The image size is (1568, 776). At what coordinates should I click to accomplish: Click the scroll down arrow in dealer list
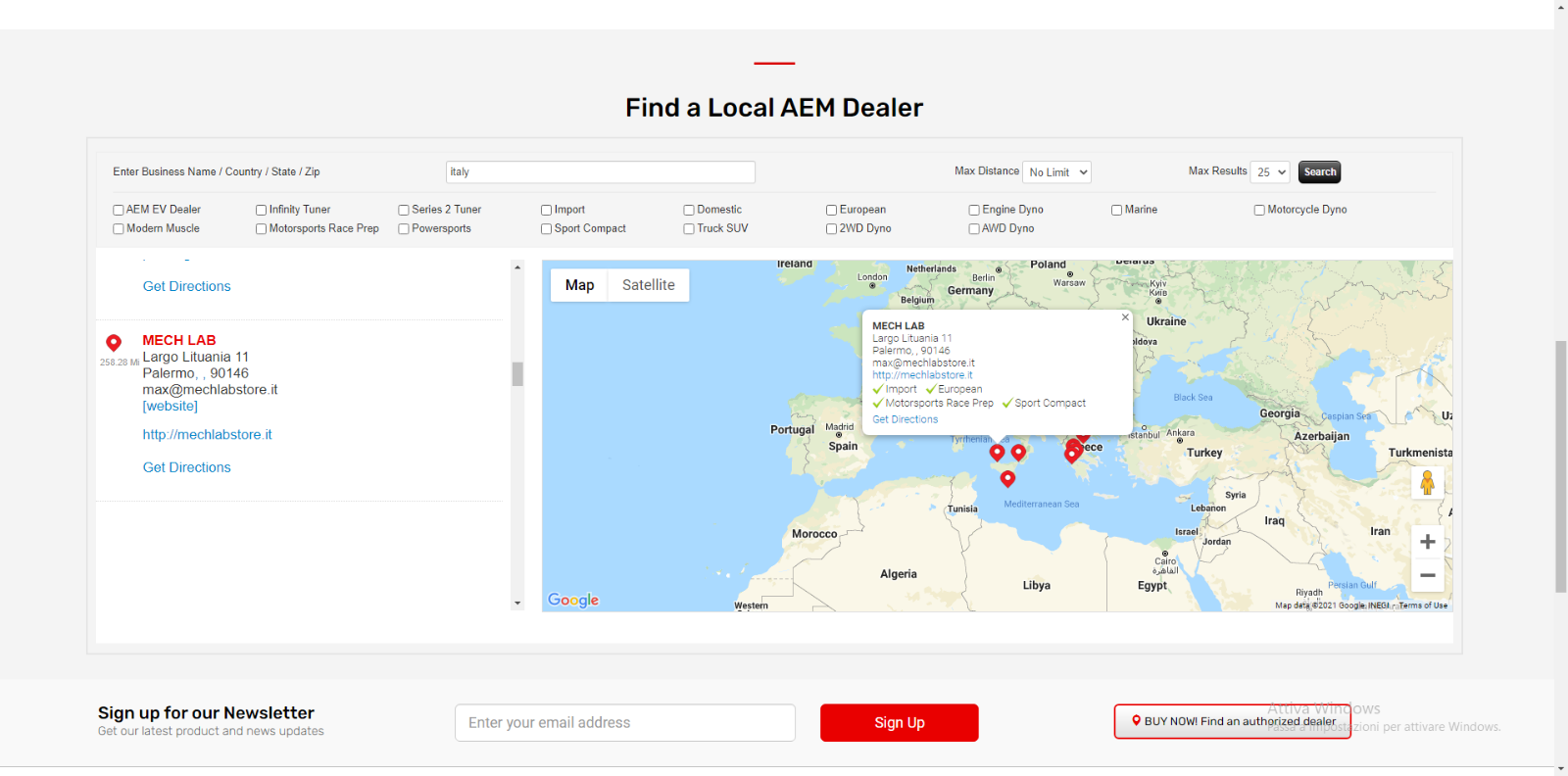coord(517,604)
